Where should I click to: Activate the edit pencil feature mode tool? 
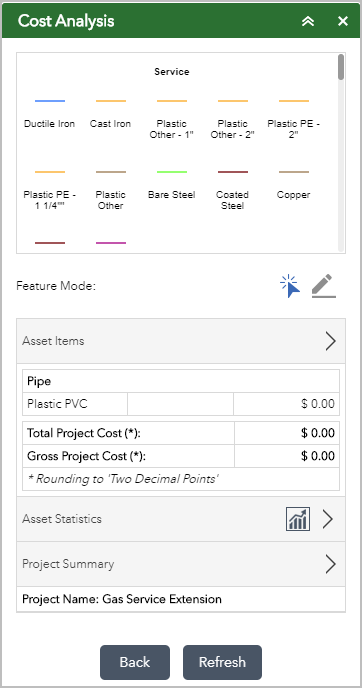pyautogui.click(x=324, y=286)
